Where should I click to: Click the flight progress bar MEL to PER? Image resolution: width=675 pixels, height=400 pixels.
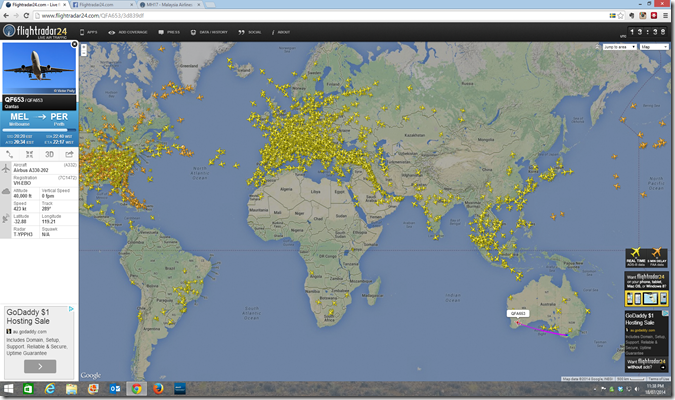click(39, 130)
